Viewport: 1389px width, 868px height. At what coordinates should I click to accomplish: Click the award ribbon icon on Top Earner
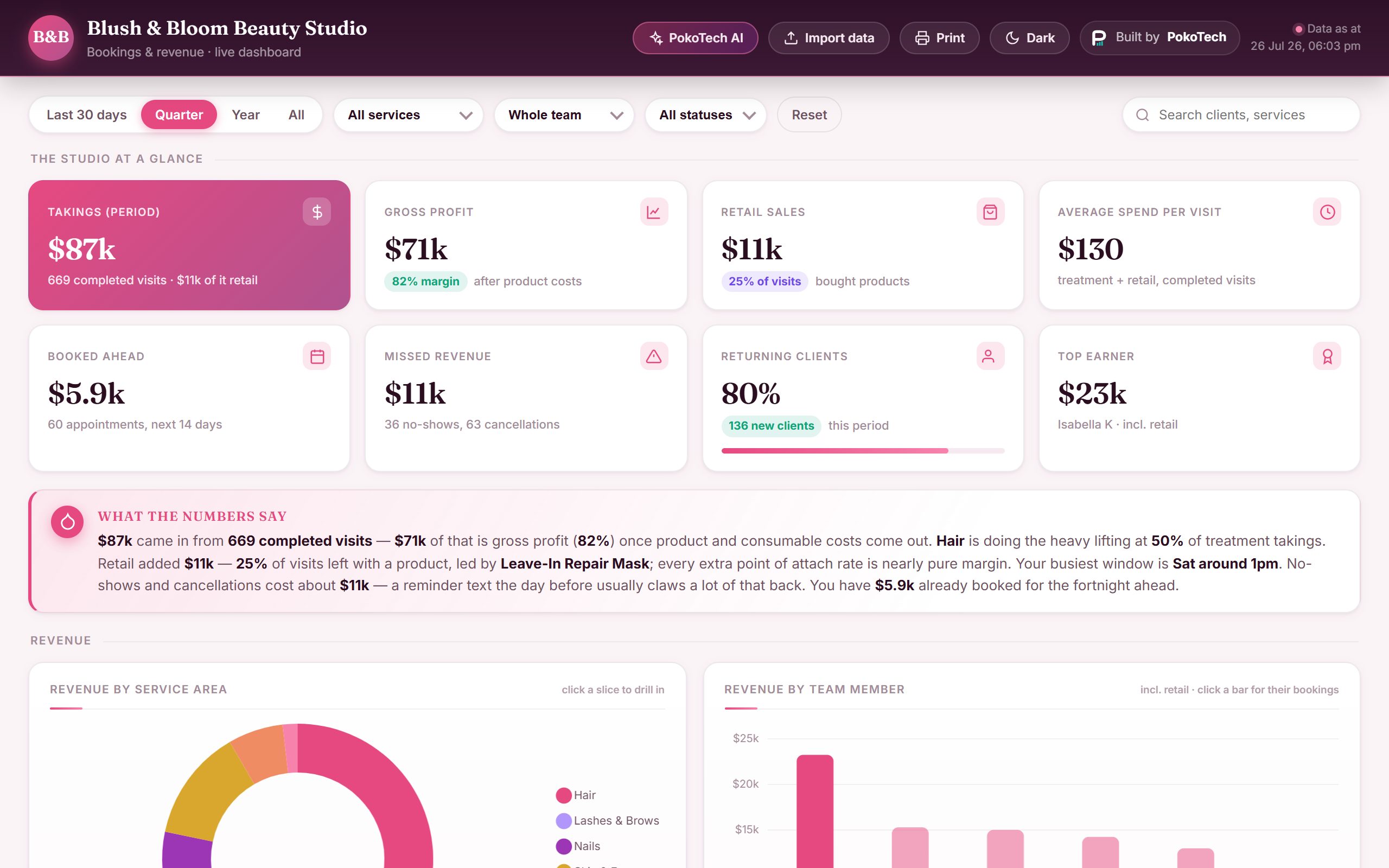tap(1327, 356)
